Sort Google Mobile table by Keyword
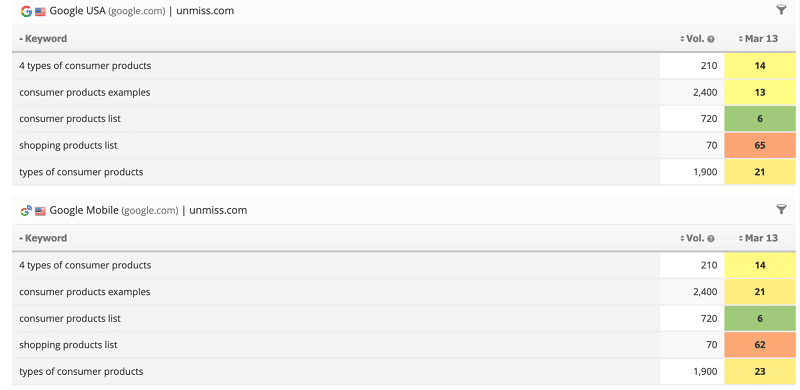This screenshot has height=390, width=800. (43, 238)
